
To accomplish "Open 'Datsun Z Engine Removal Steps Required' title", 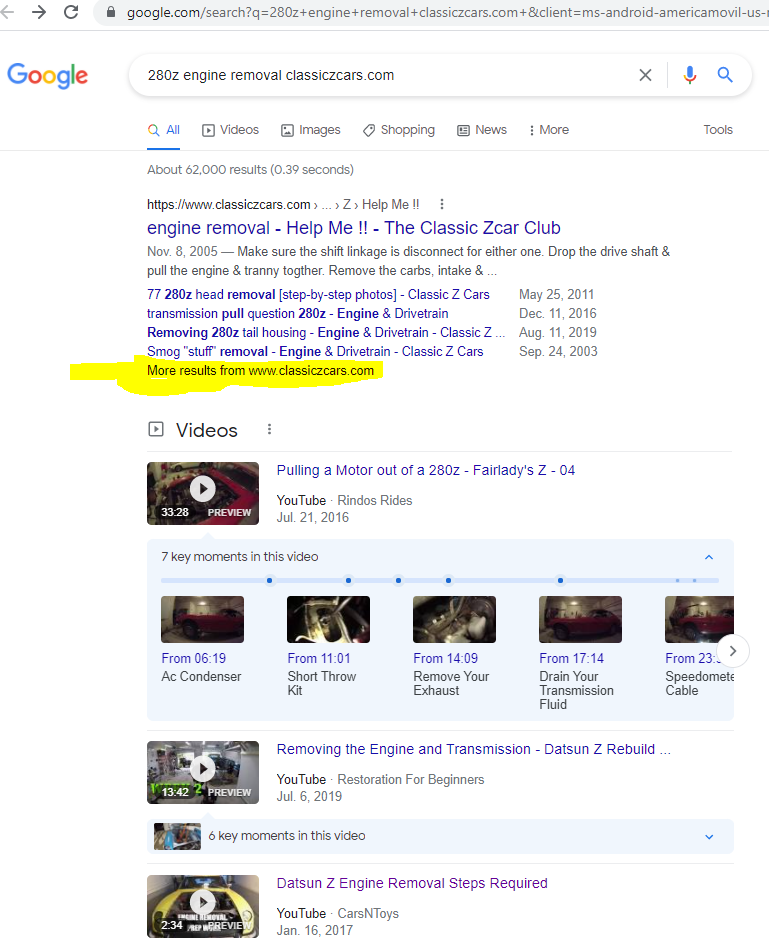I will point(412,883).
